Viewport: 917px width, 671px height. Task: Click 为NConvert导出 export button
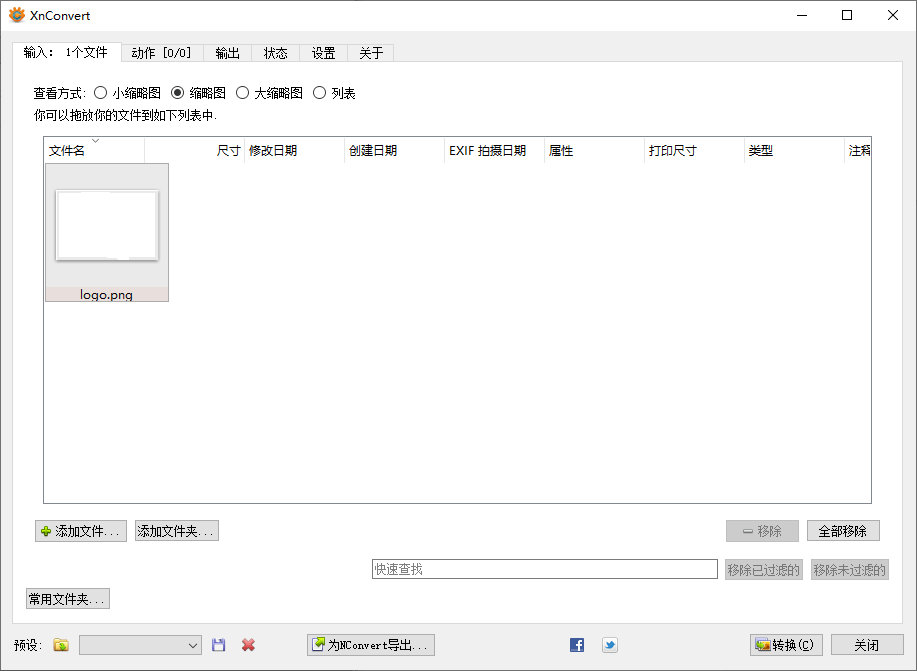[x=371, y=645]
